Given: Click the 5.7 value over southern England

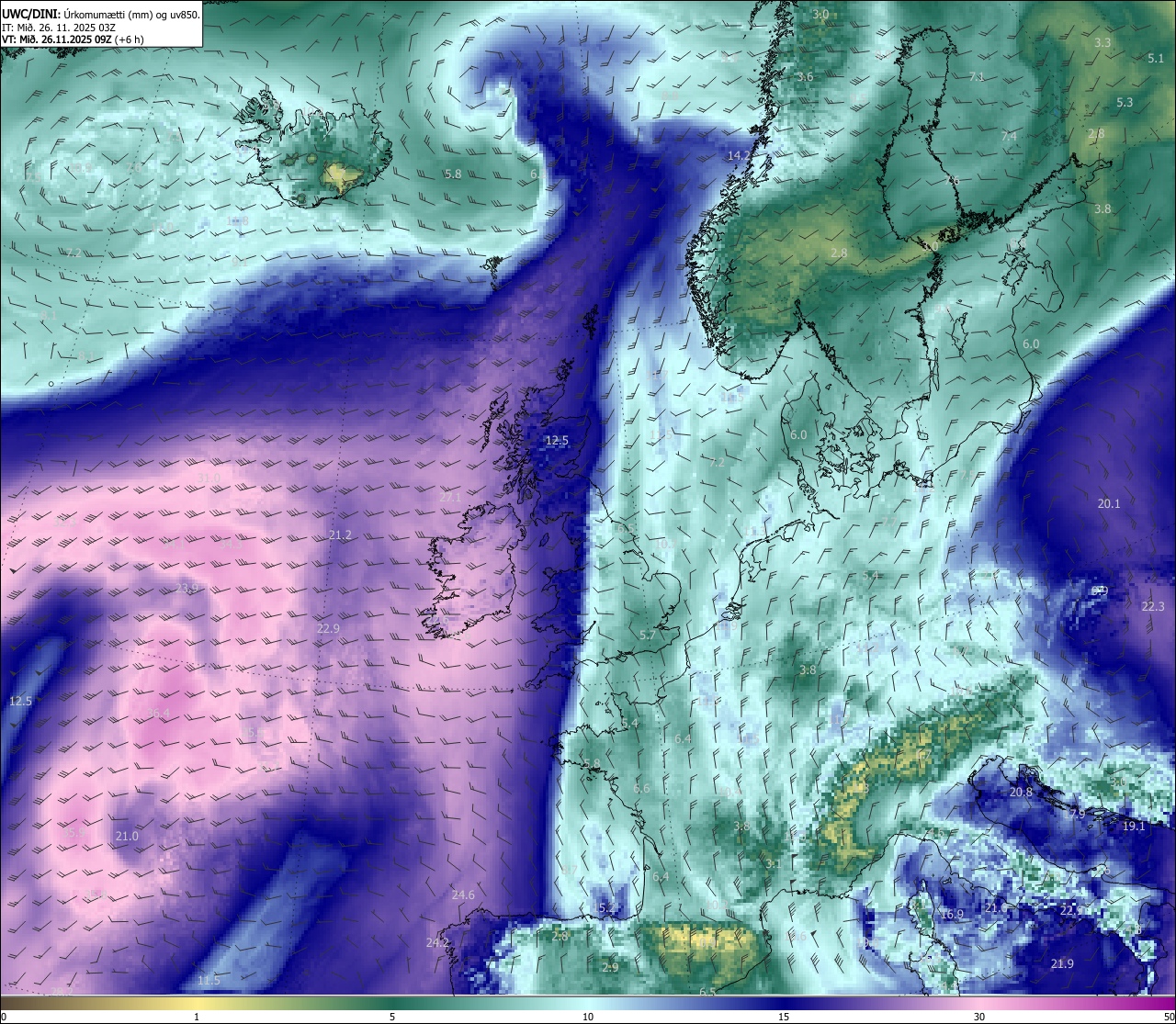Looking at the screenshot, I should point(648,636).
